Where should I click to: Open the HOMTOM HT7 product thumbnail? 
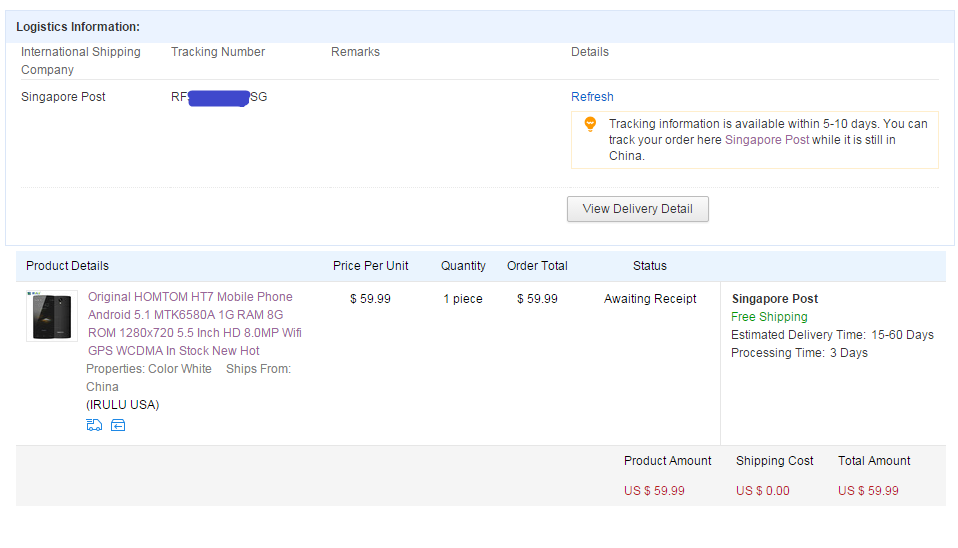pyautogui.click(x=52, y=316)
